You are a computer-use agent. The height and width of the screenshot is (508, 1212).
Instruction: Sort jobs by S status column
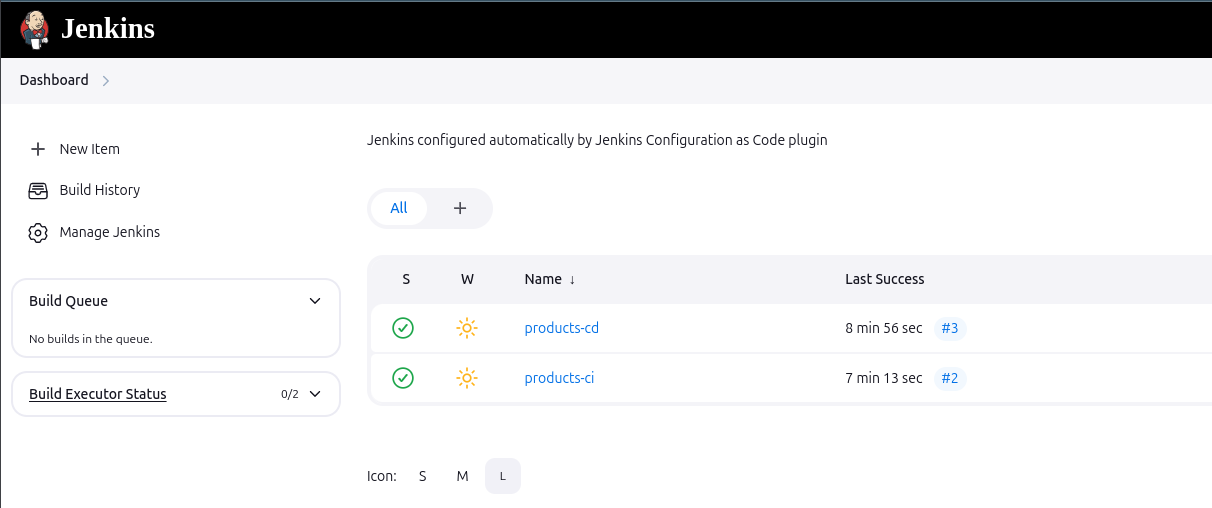406,279
